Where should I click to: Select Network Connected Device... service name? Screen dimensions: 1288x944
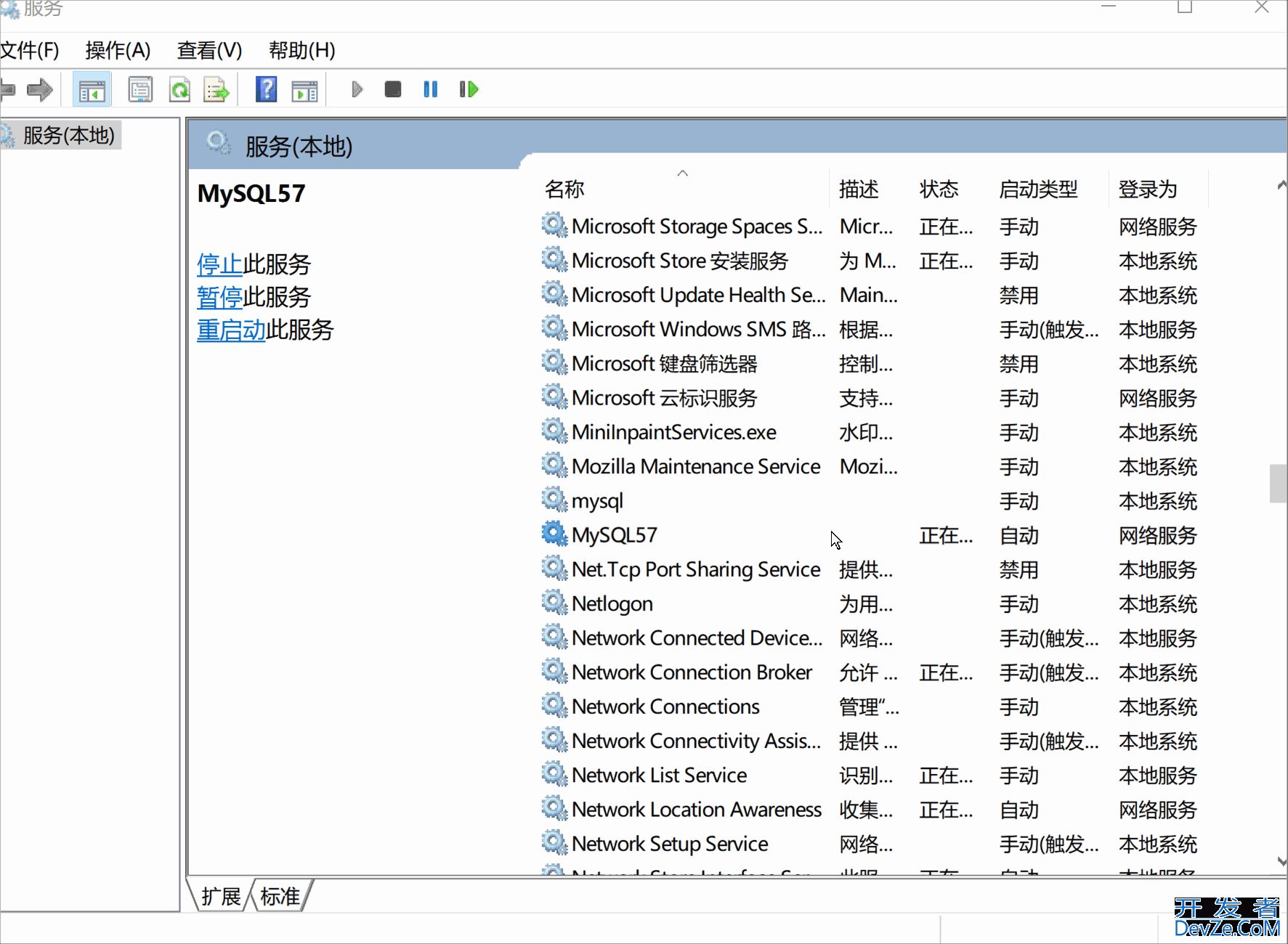[x=697, y=638]
